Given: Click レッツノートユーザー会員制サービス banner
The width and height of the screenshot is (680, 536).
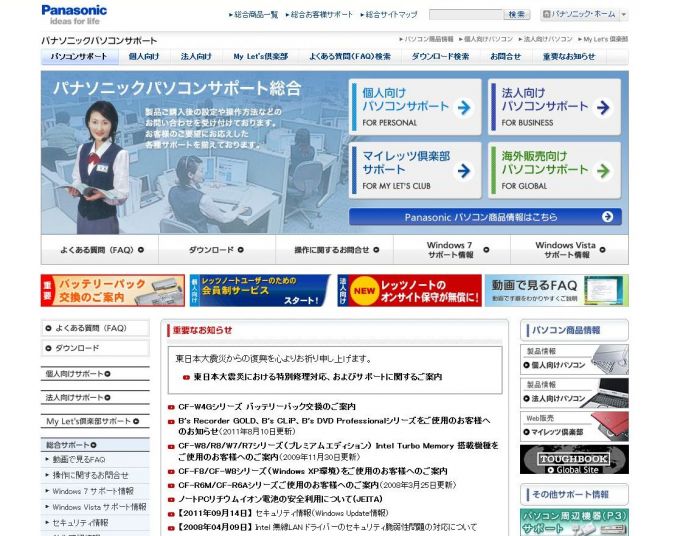Looking at the screenshot, I should pos(260,290).
